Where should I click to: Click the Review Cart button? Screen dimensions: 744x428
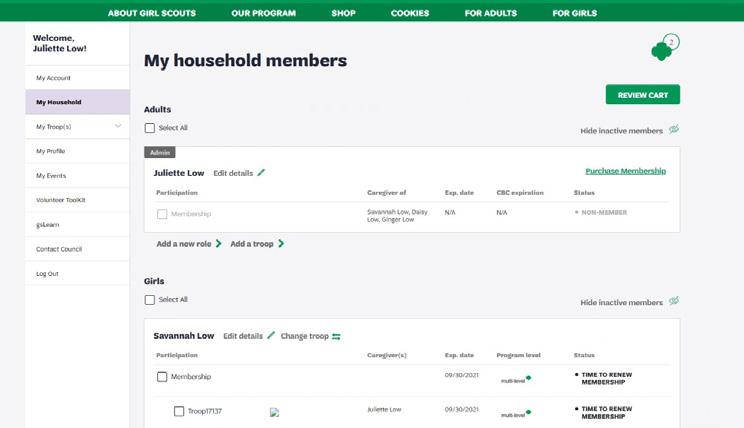tap(642, 94)
